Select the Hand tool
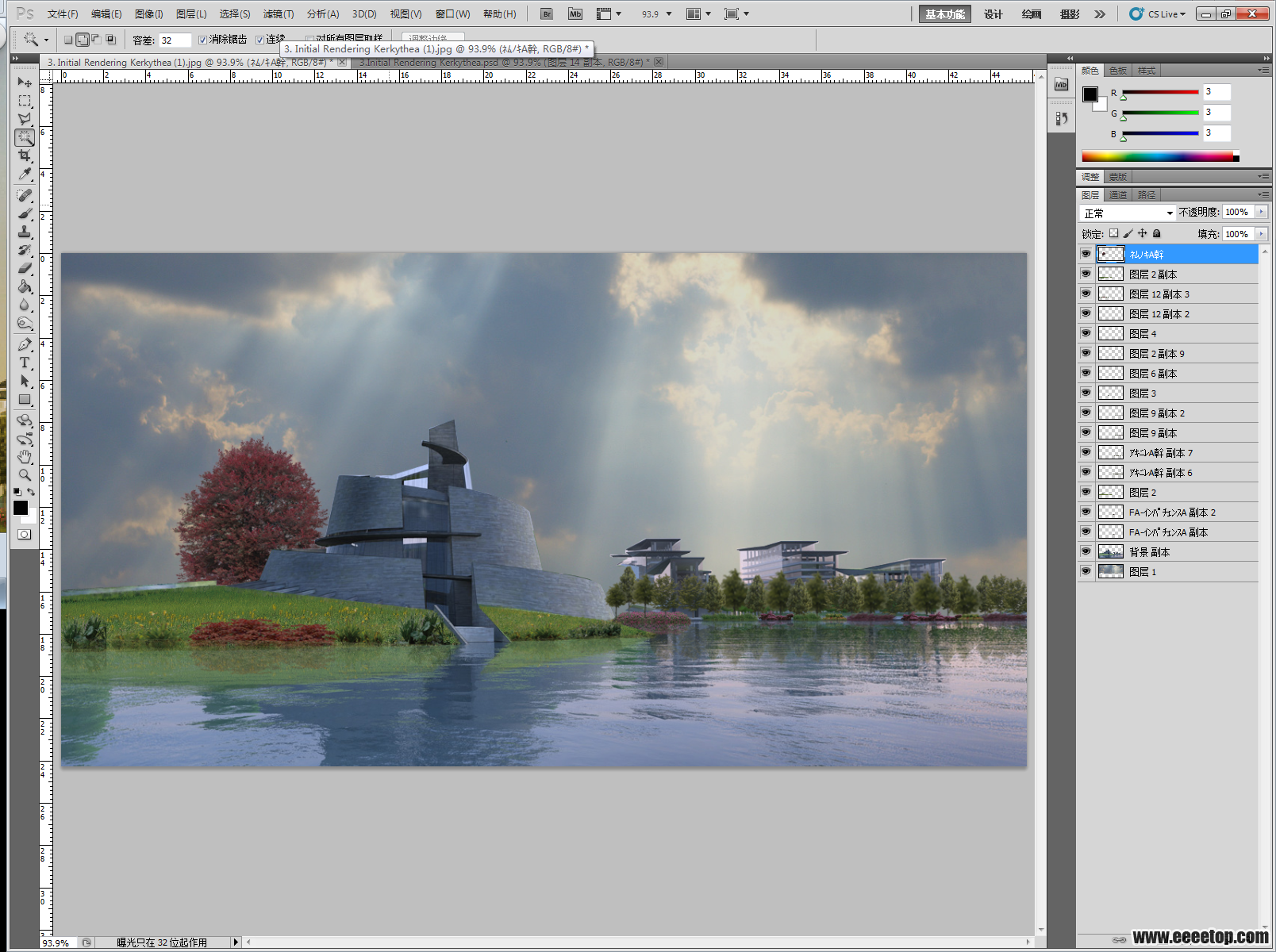1276x952 pixels. click(25, 457)
